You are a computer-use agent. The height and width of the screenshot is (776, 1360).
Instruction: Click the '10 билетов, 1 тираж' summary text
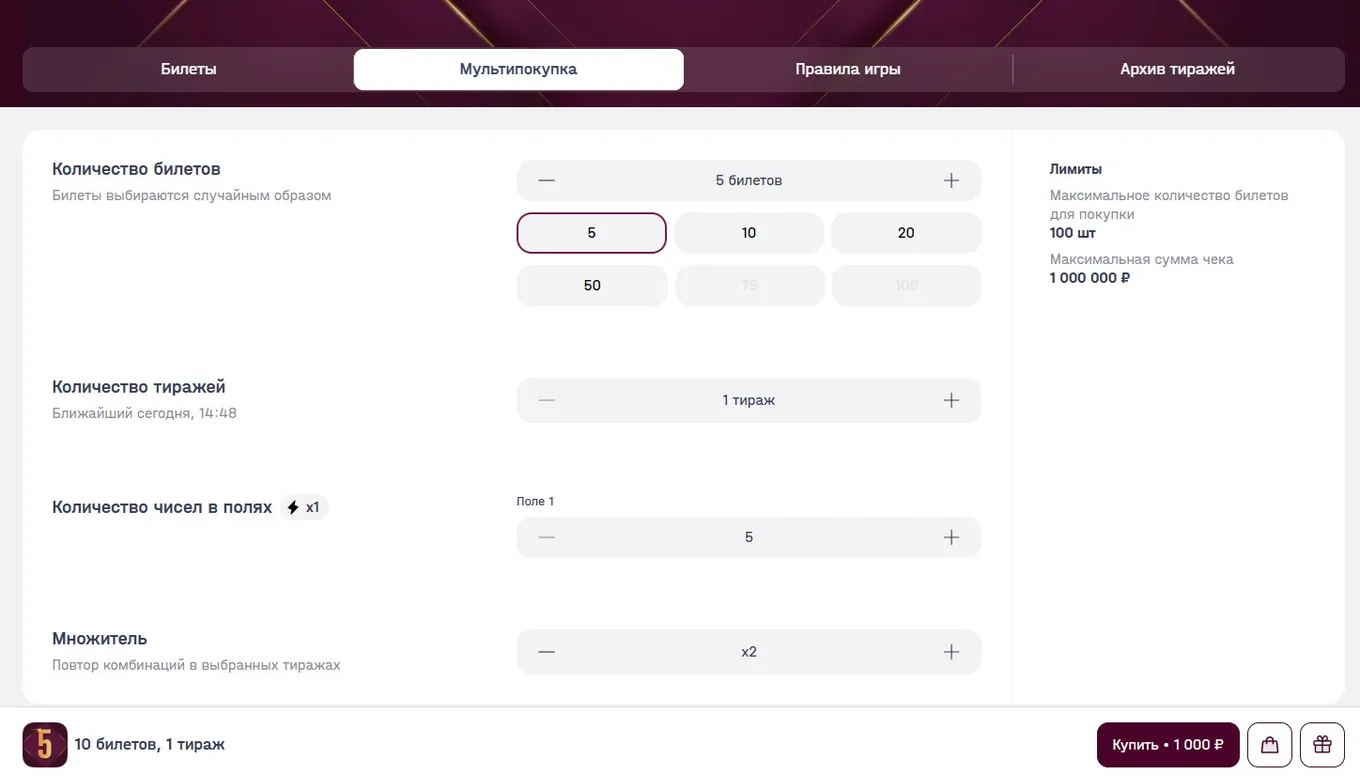click(x=150, y=745)
